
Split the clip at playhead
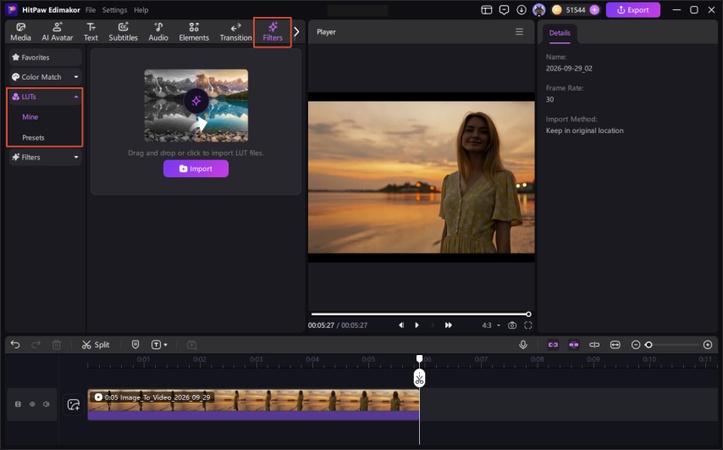click(x=95, y=344)
